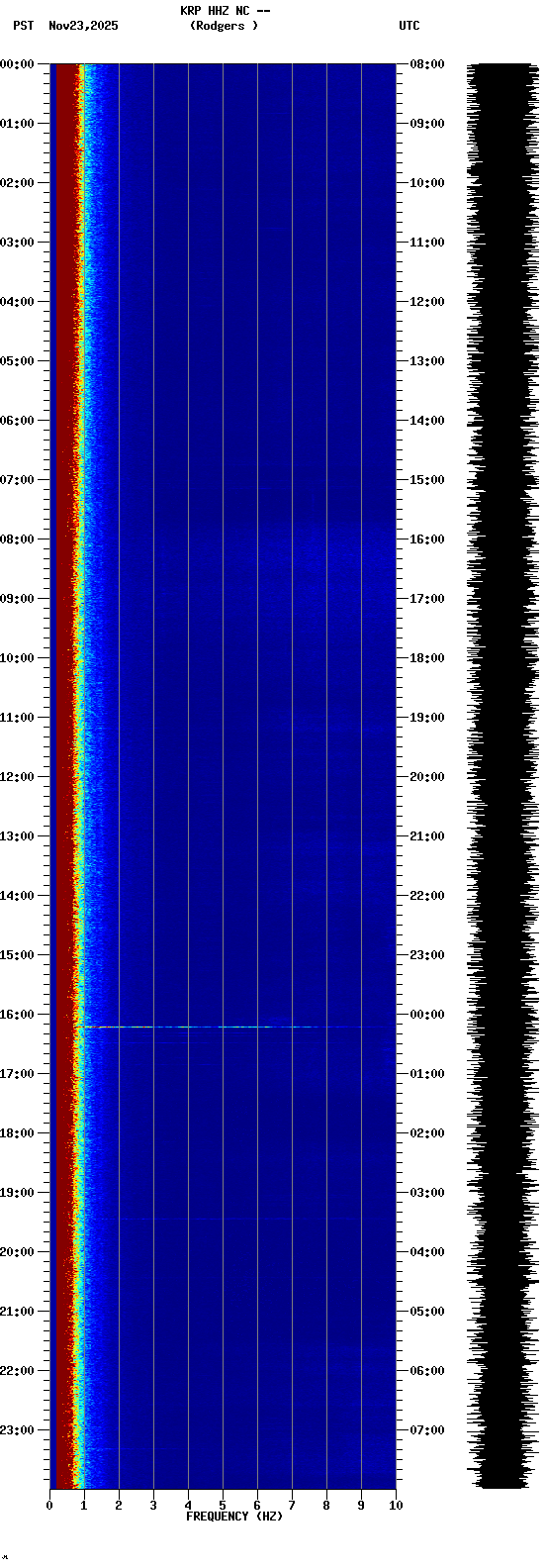Pick the 01:00 label on the UTC axis
The image size is (546, 1568).
coord(426,1074)
